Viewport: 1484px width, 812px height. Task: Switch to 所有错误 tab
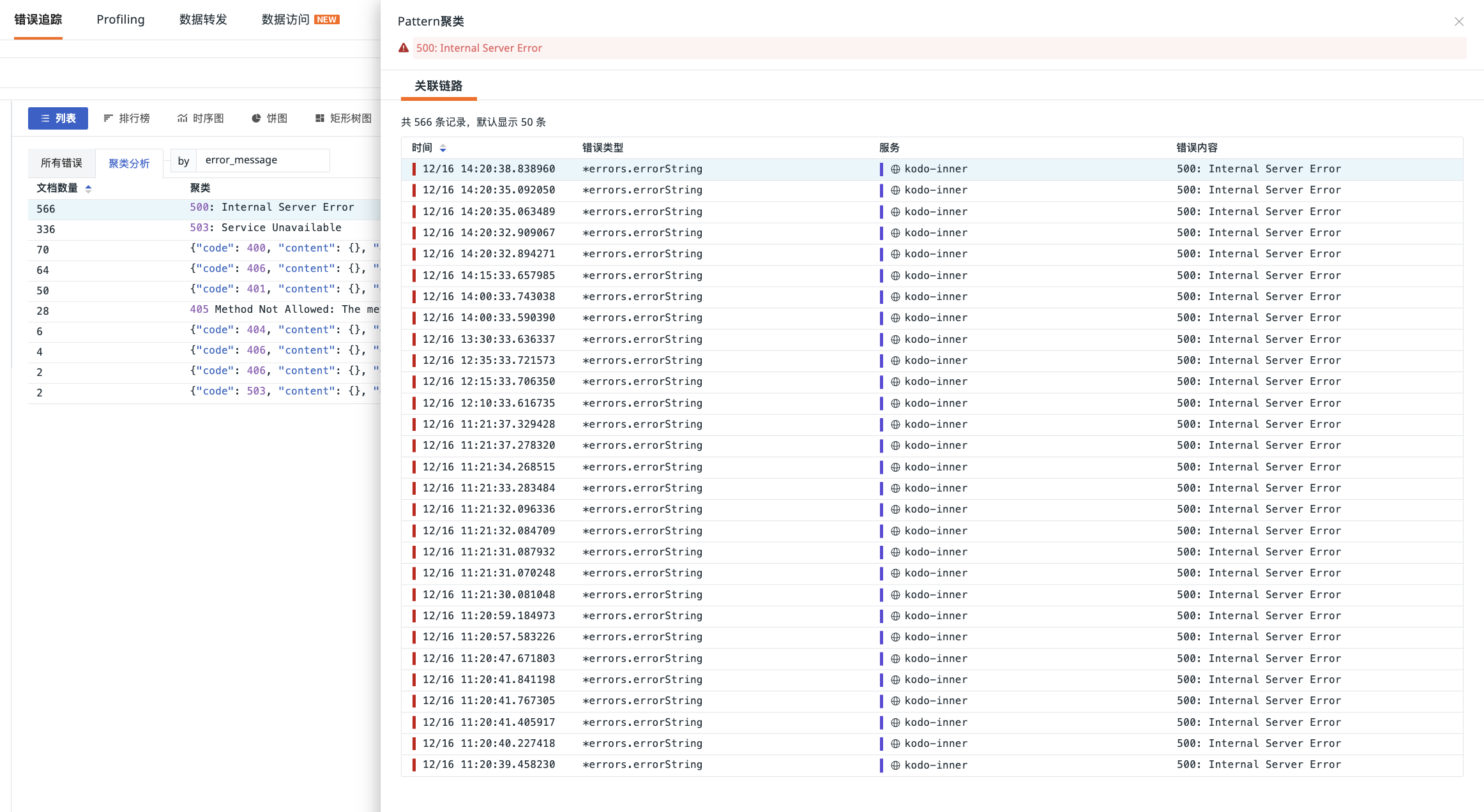coord(62,163)
